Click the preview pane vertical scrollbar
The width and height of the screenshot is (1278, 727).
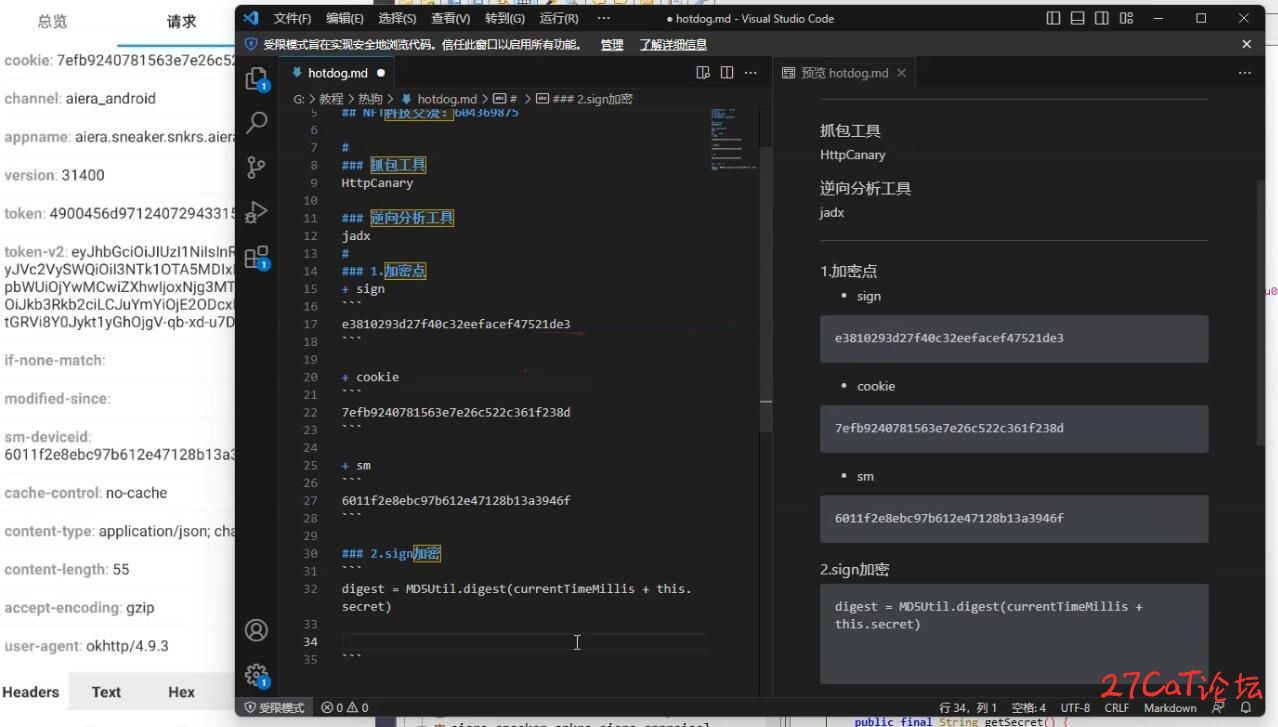tap(1263, 312)
